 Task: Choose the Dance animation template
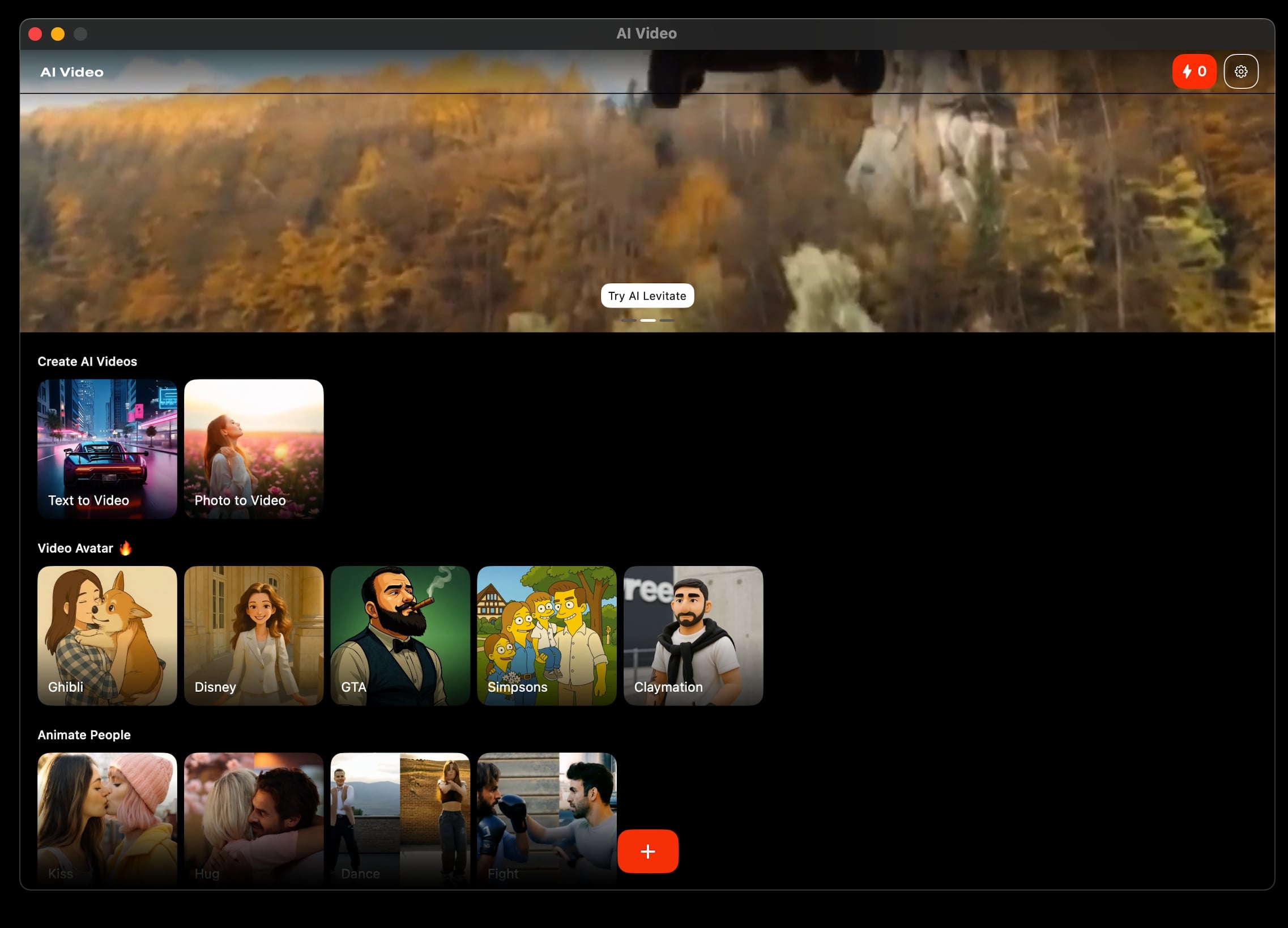coord(400,818)
